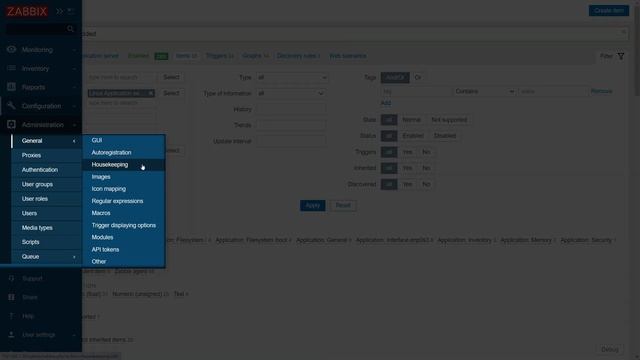Viewport: 640px width, 360px height.
Task: Set Status filter to Disabled
Action: click(444, 136)
